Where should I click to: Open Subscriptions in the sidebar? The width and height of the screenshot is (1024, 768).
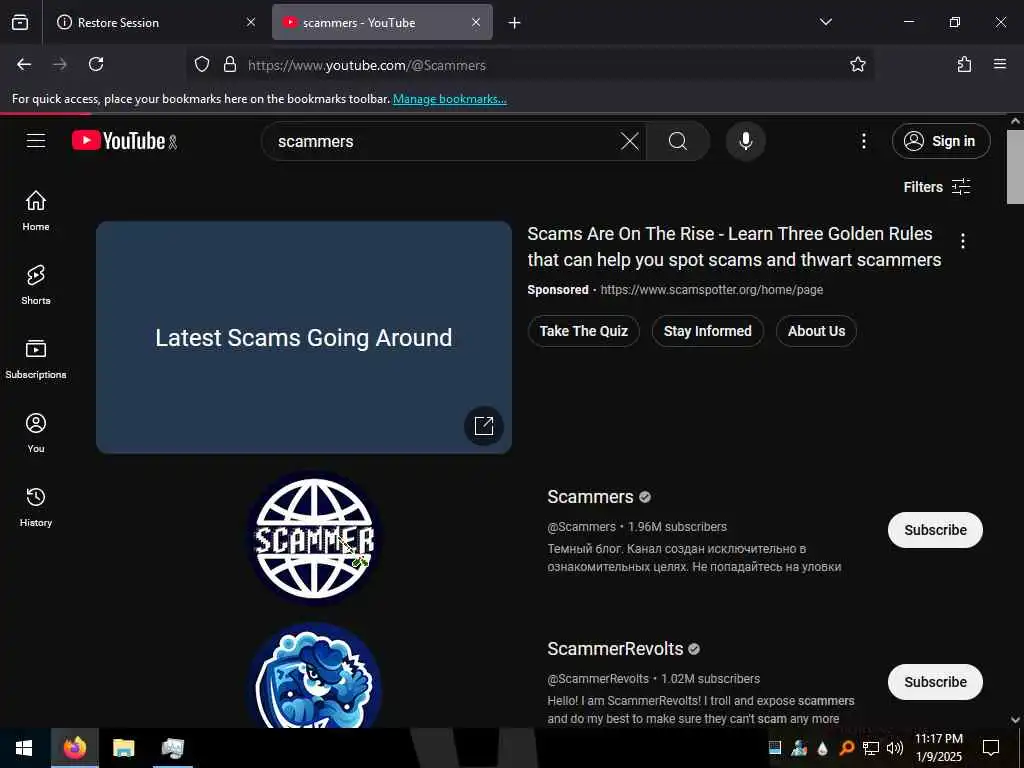pos(36,359)
